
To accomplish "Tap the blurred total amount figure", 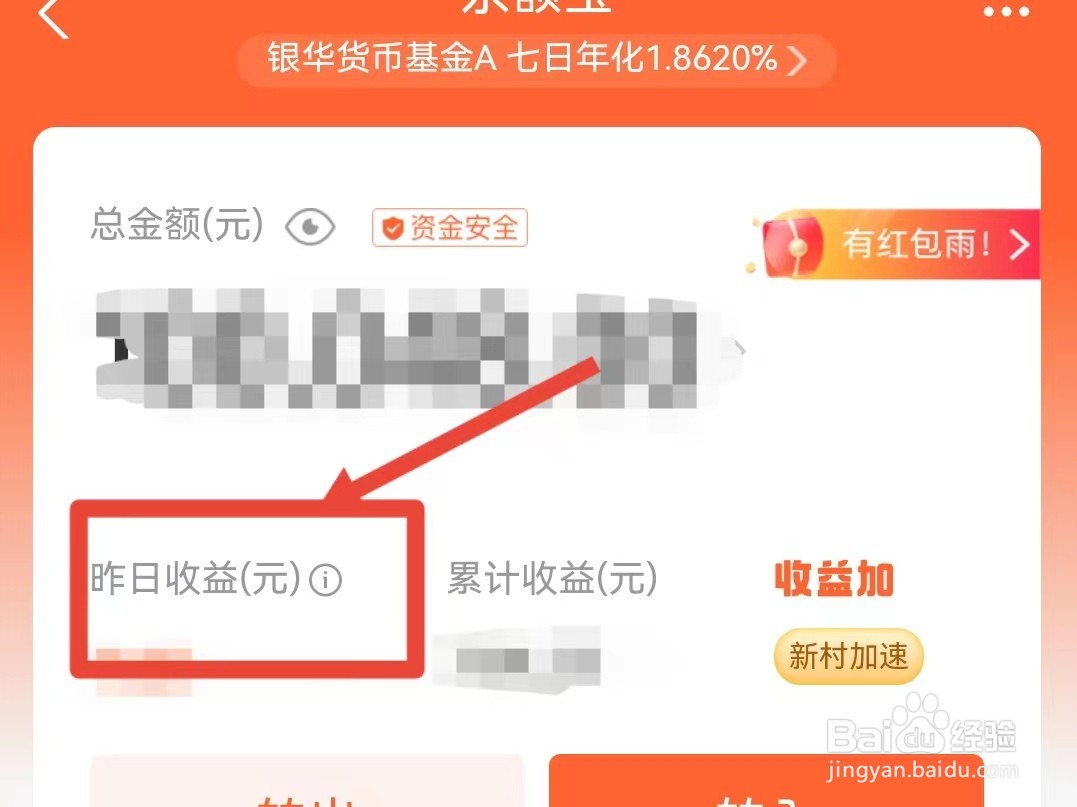I will pyautogui.click(x=397, y=349).
